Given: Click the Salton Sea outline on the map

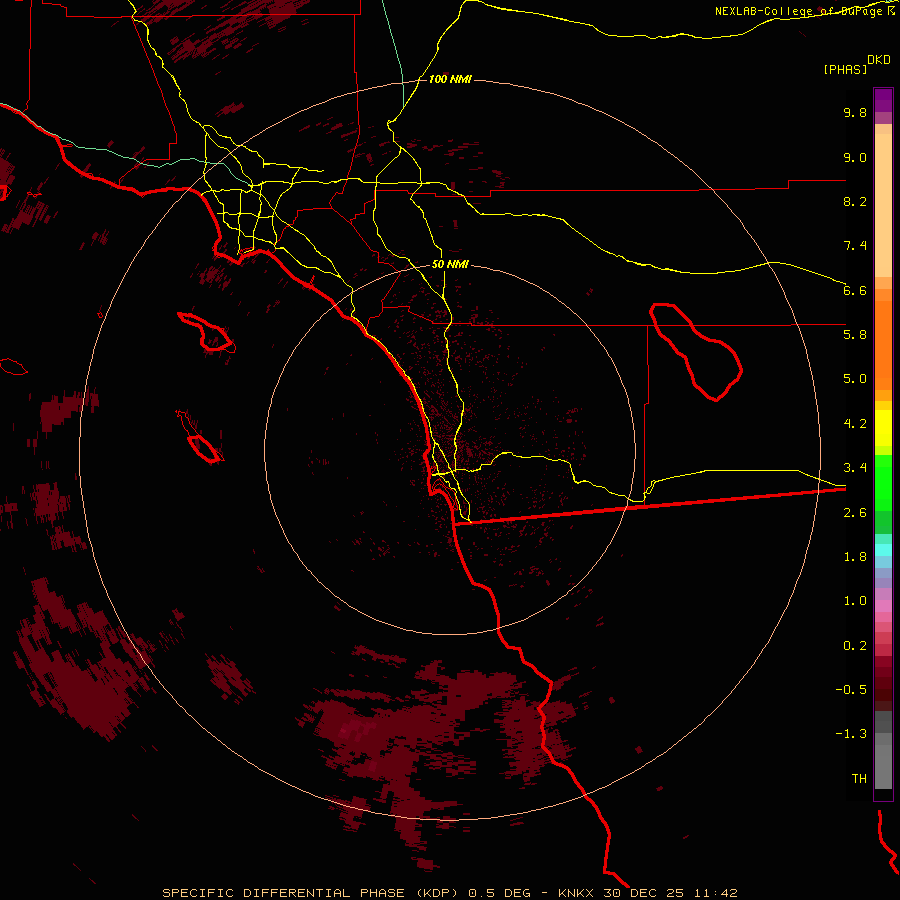Looking at the screenshot, I should (x=696, y=352).
